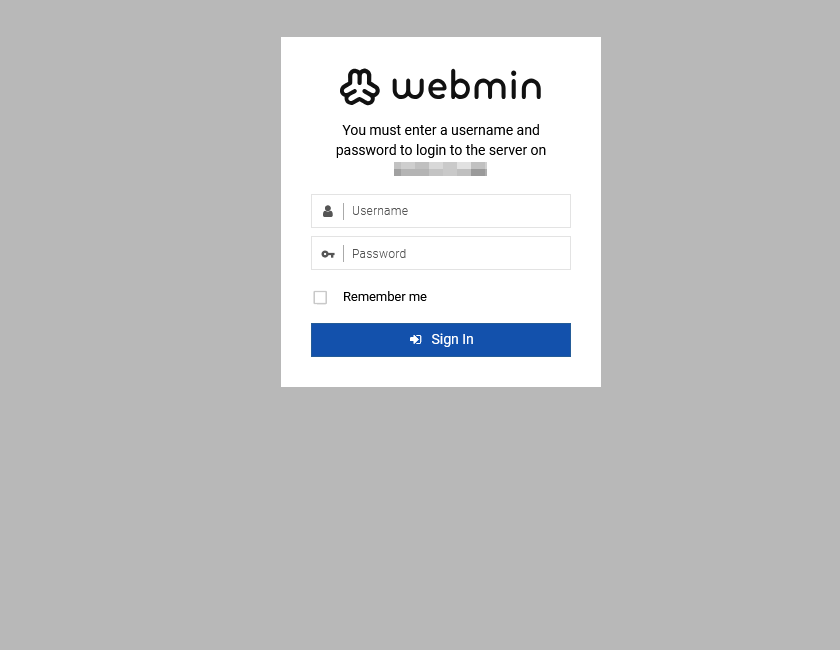Click the divider line beside the key icon

(343, 253)
